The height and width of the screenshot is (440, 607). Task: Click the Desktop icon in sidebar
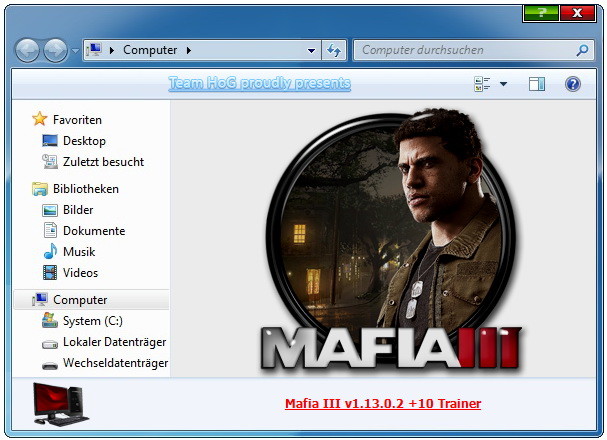[x=50, y=140]
